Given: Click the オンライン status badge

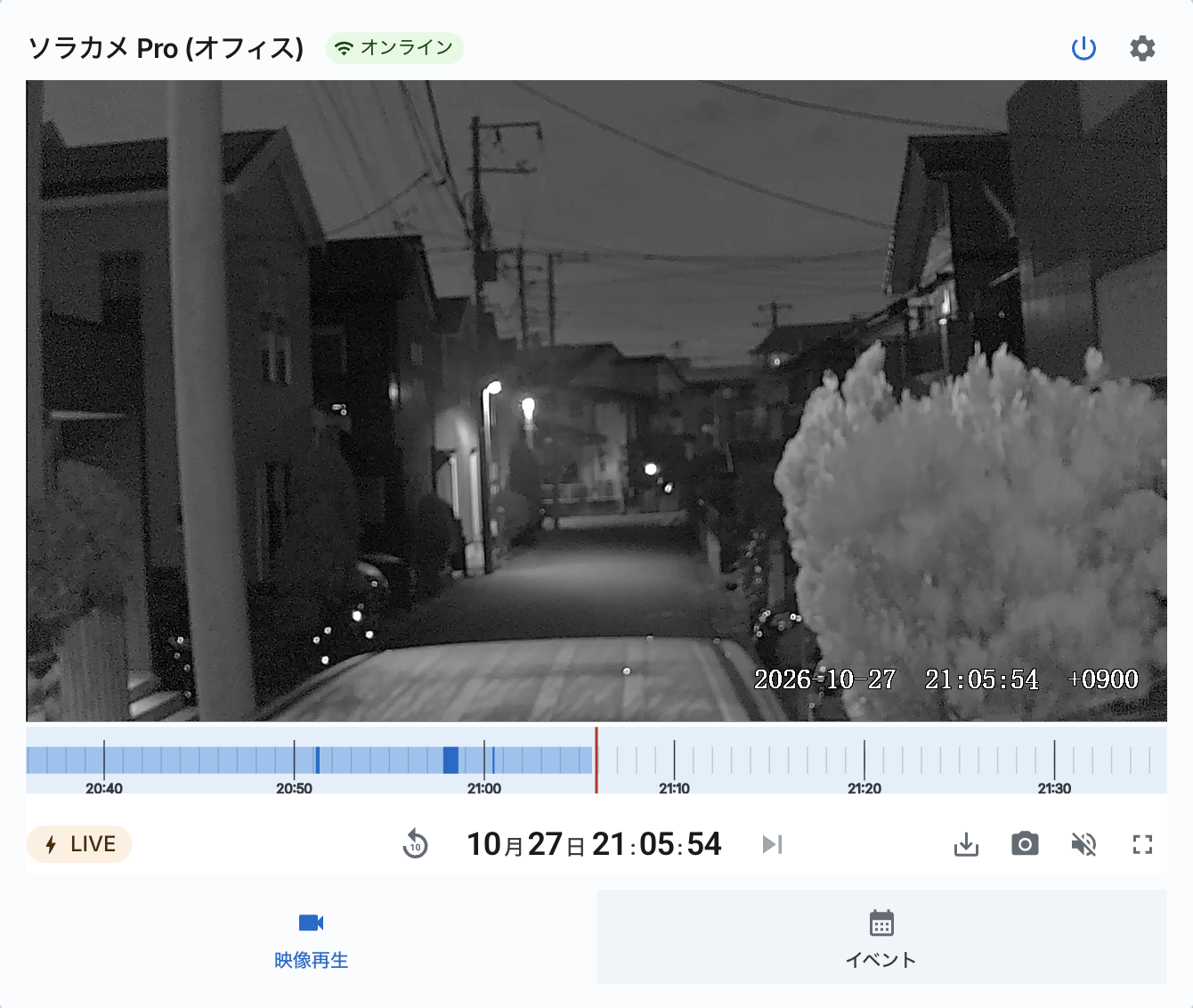Looking at the screenshot, I should tap(394, 48).
